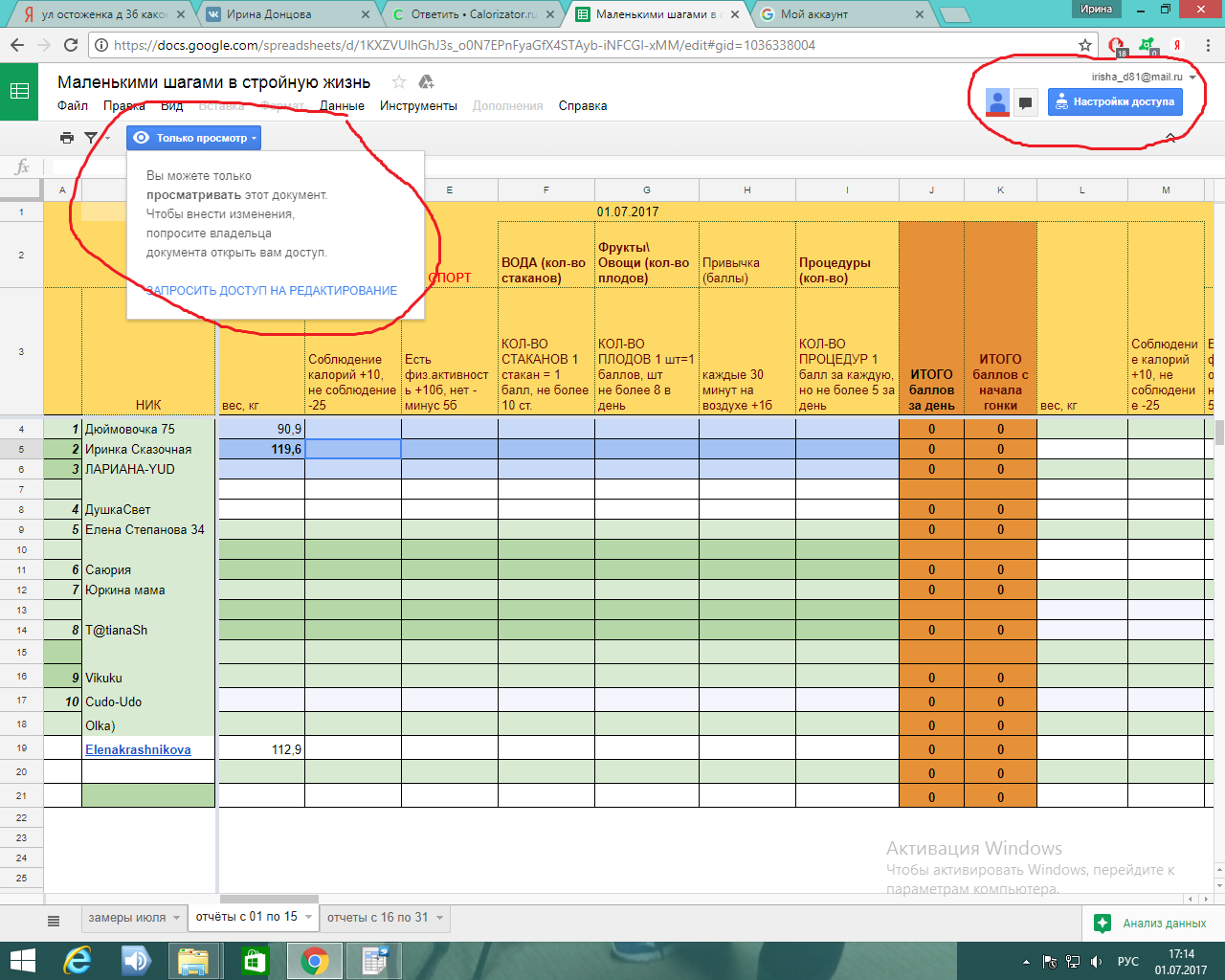
Task: Select cell with weight '119,6'
Action: 261,449
